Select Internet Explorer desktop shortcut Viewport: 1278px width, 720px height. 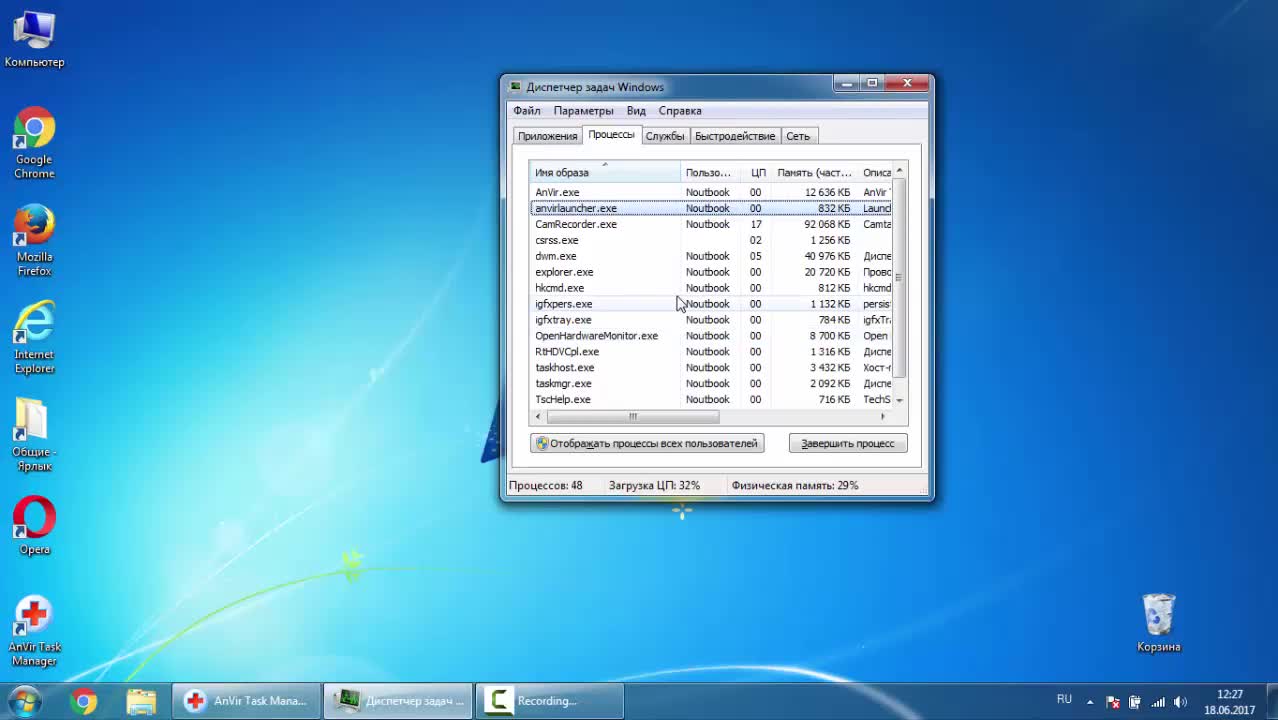pyautogui.click(x=34, y=338)
